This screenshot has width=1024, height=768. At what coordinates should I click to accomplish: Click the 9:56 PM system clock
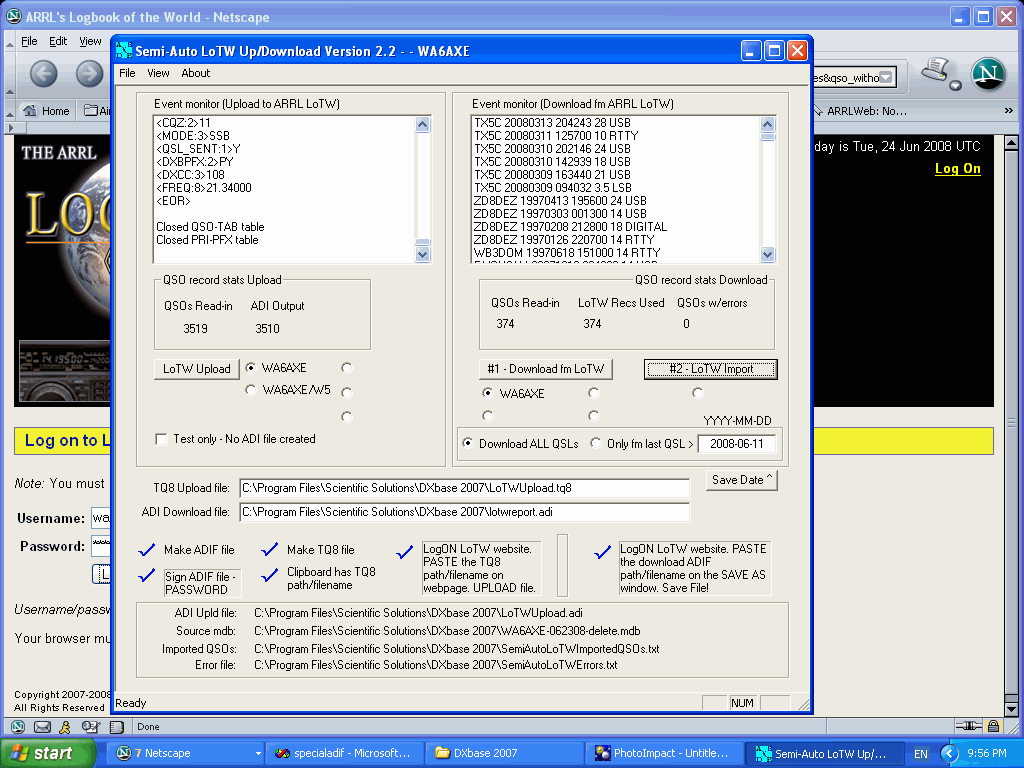pos(986,754)
